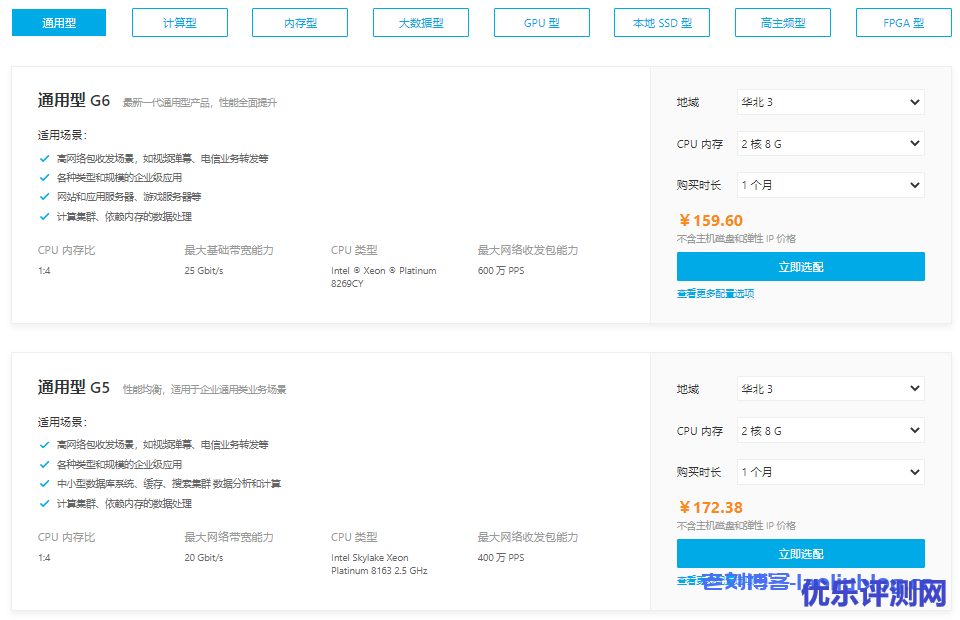This screenshot has width=960, height=620.
Task: Click 立即选配 for 通用型 G5
Action: (800, 554)
